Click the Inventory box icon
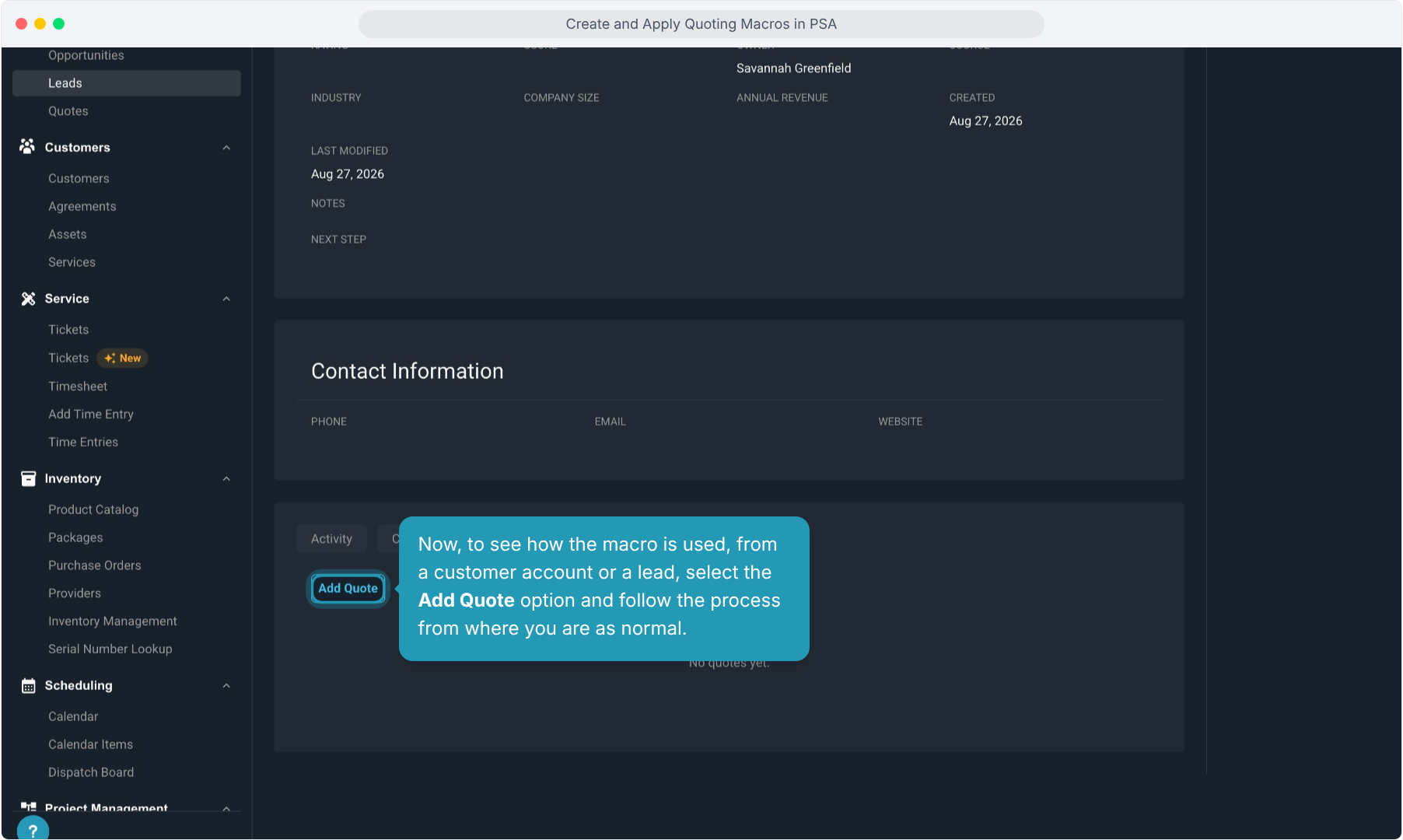Screen dimensions: 1403x840 pyautogui.click(x=28, y=478)
